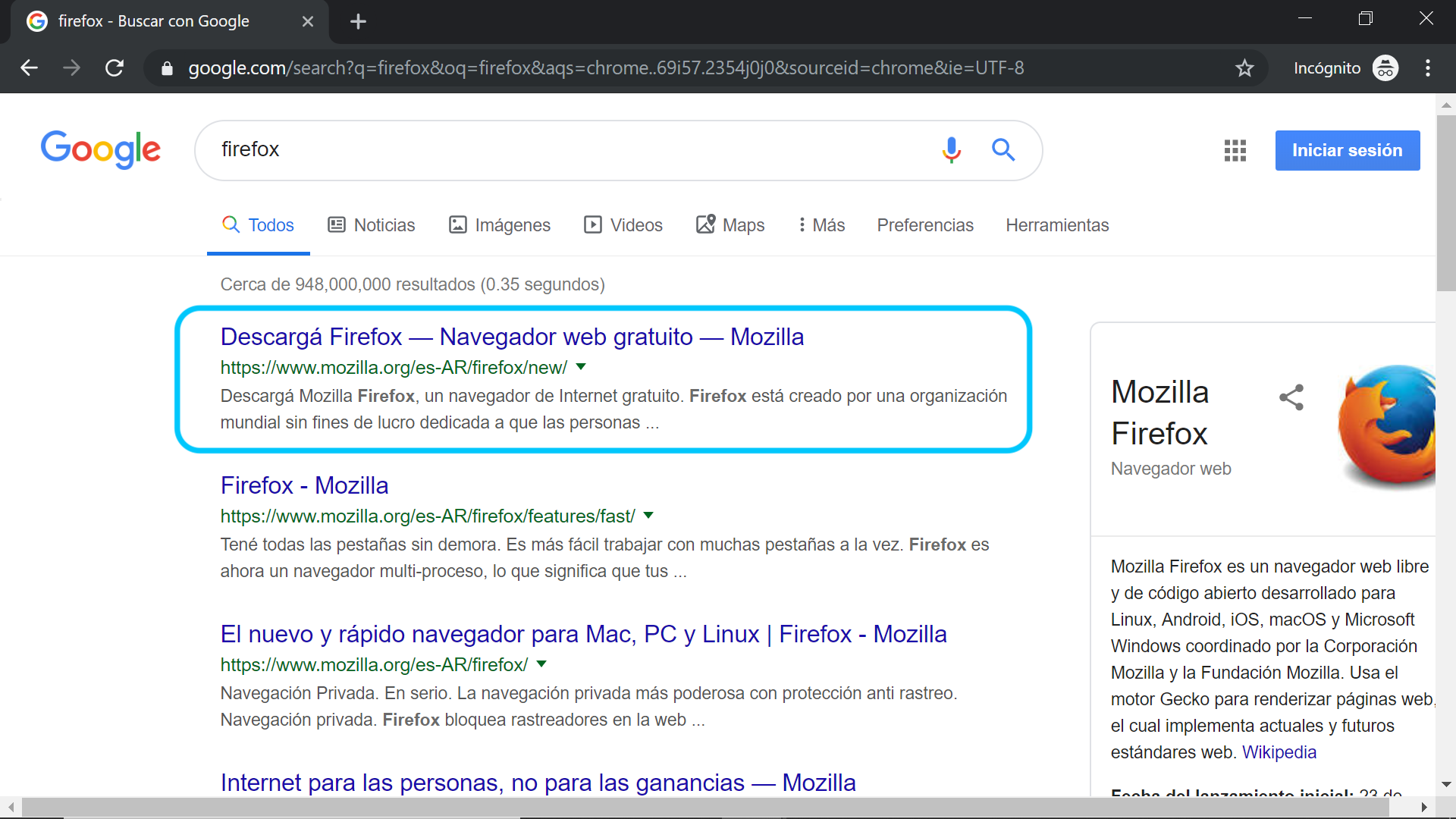Bookmark this page with star icon
The image size is (1456, 819).
pos(1244,68)
